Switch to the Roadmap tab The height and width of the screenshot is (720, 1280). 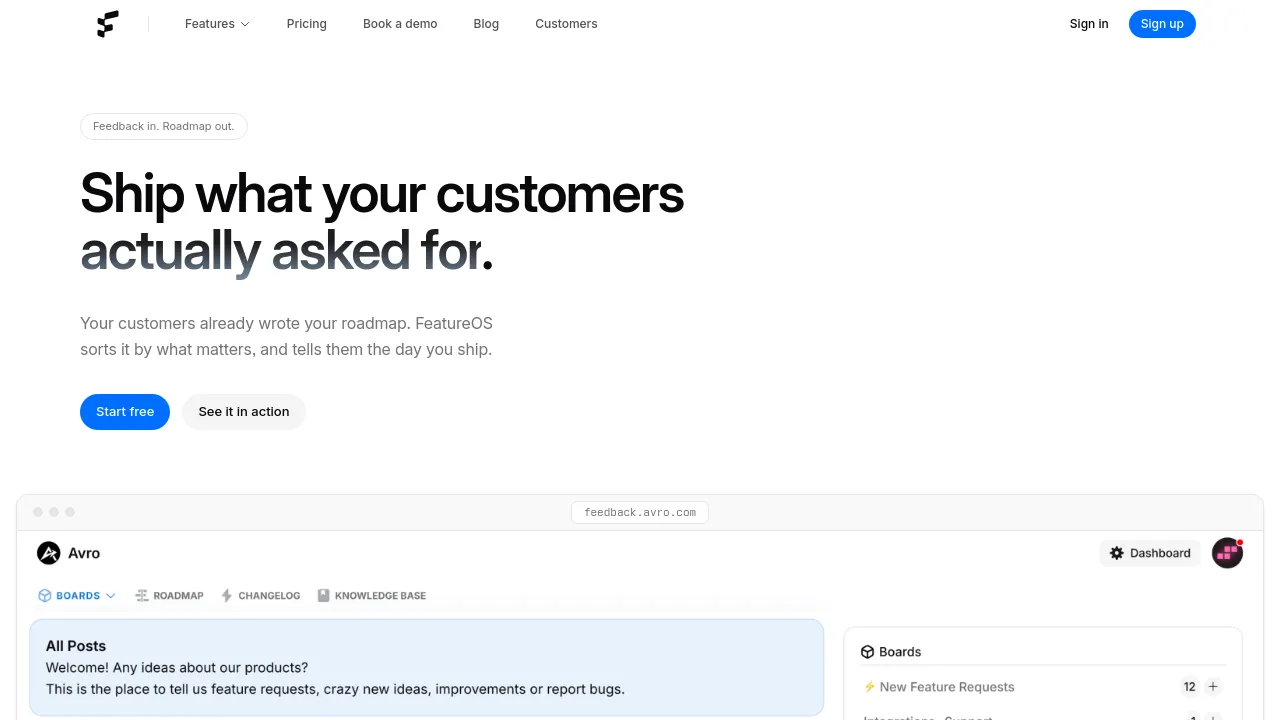[x=170, y=596]
